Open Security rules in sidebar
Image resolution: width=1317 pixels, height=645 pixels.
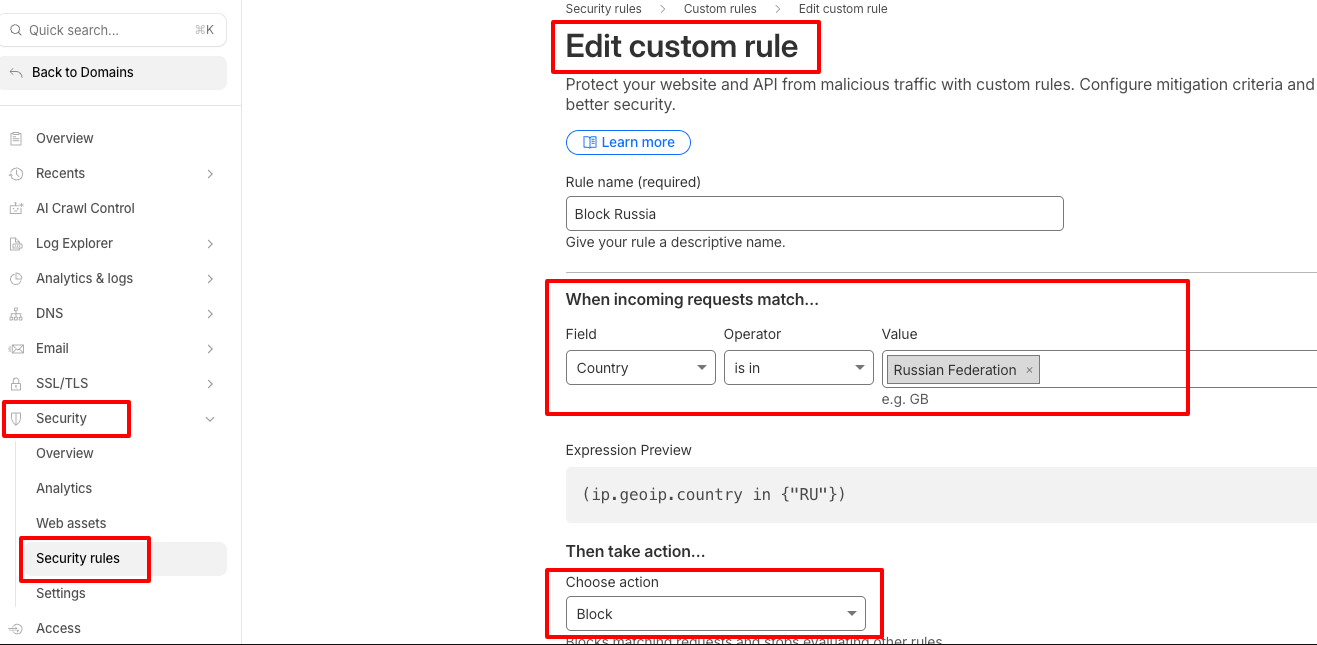pyautogui.click(x=78, y=558)
